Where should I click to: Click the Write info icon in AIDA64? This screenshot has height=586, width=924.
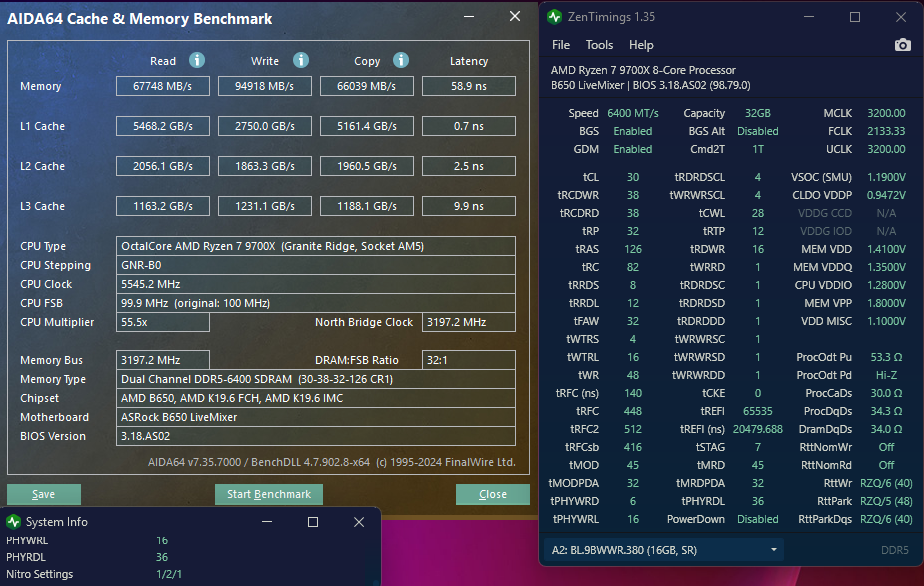(x=301, y=60)
